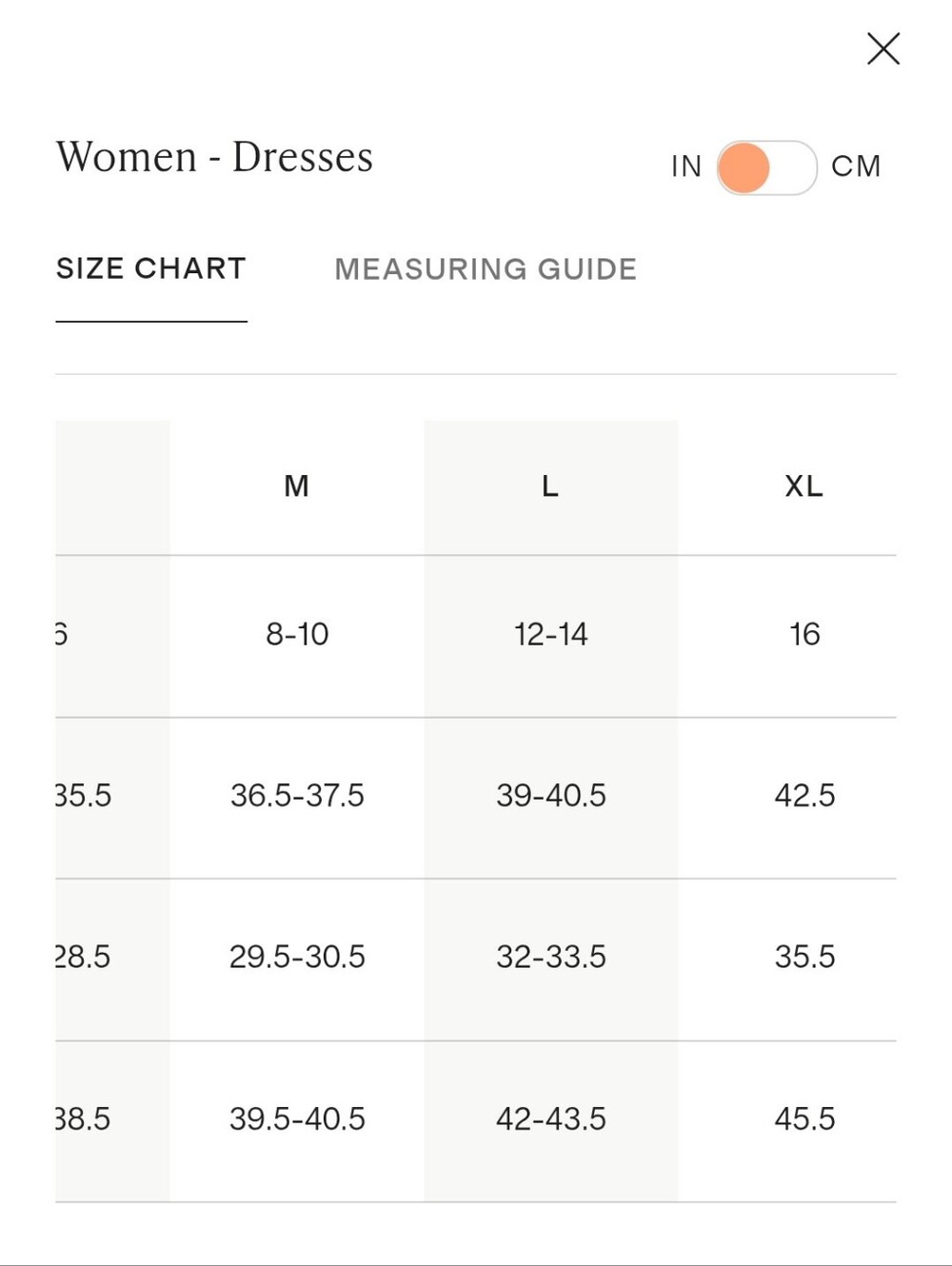Switch to the Measuring Guide tab

pyautogui.click(x=486, y=269)
